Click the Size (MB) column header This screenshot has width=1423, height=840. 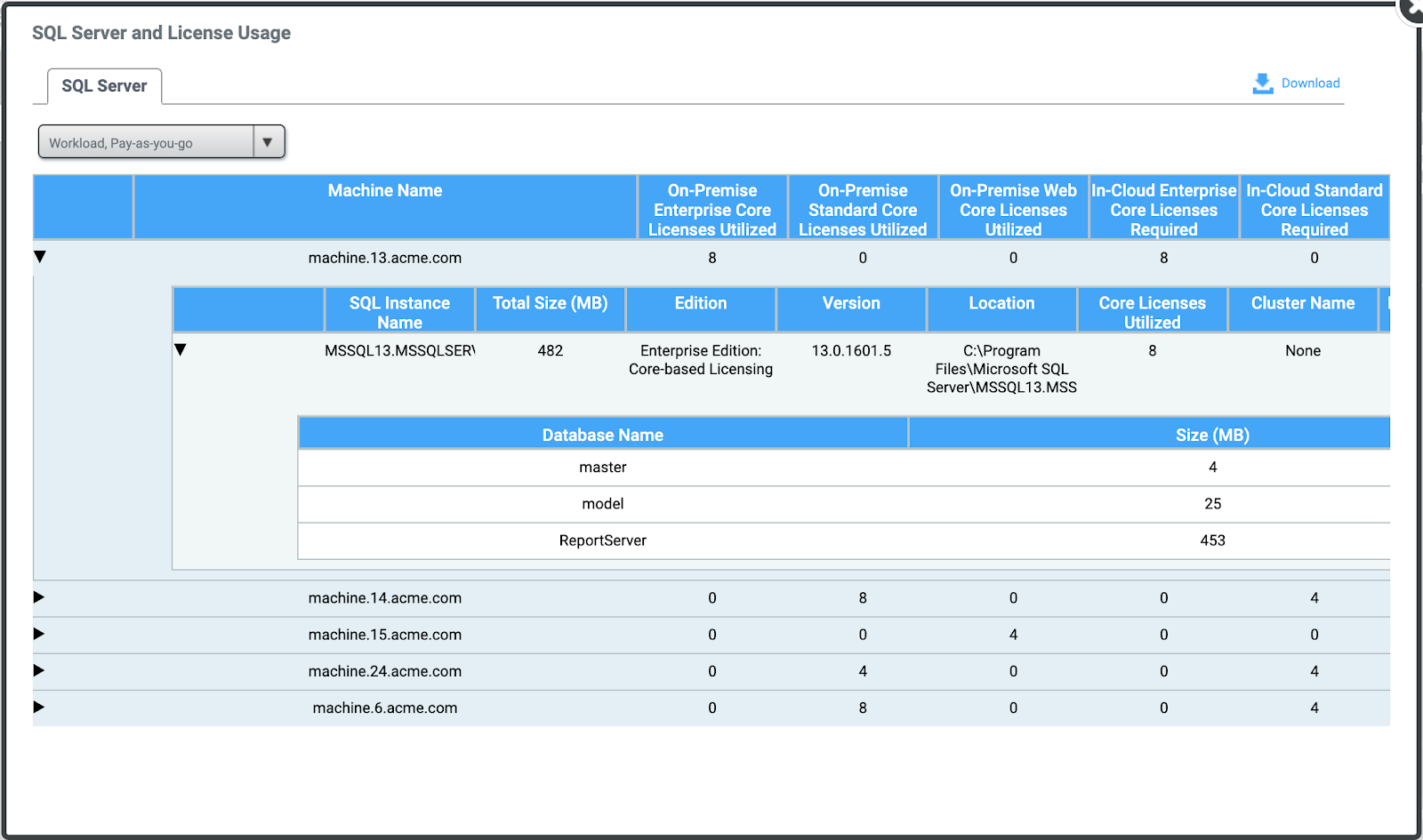pyautogui.click(x=1211, y=435)
